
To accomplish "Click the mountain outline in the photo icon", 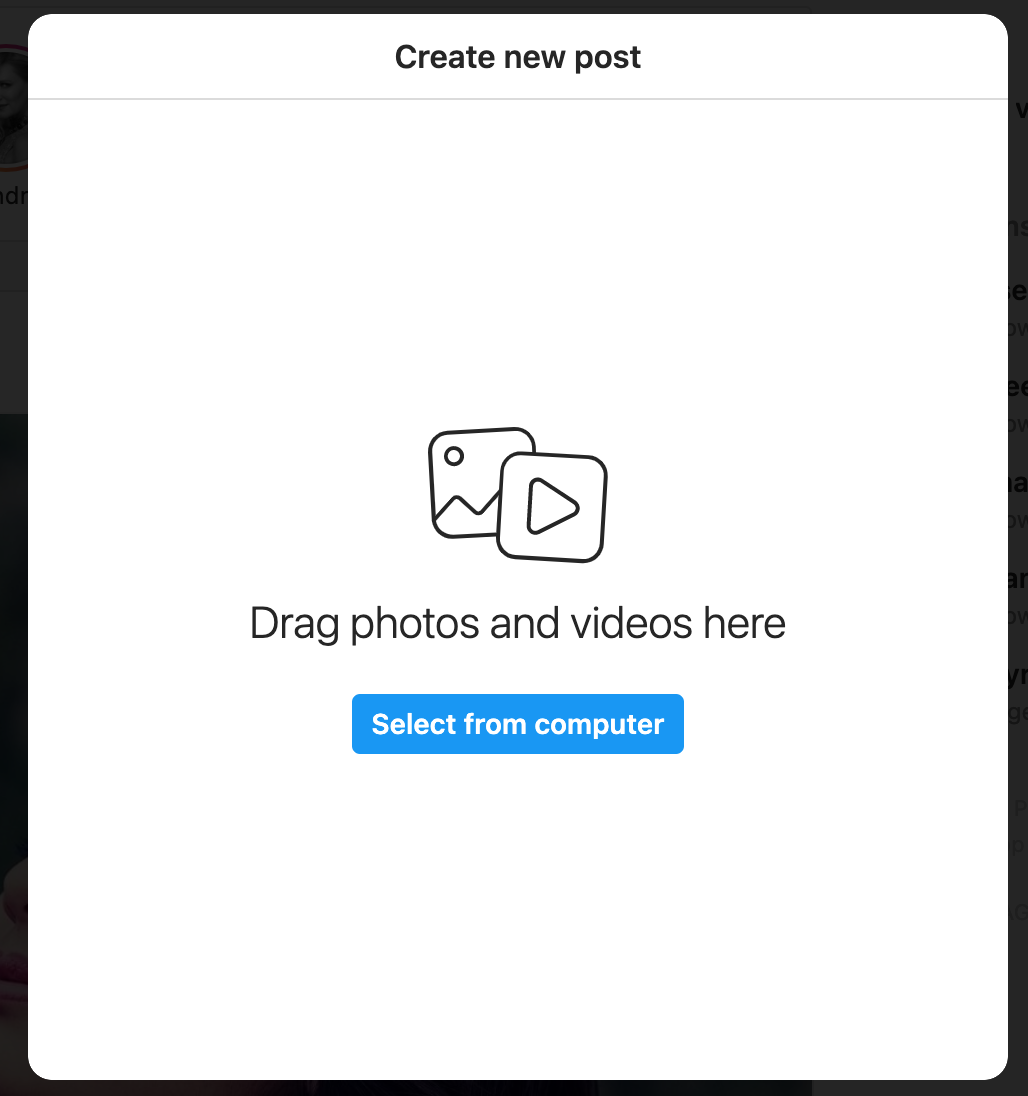I will (466, 510).
